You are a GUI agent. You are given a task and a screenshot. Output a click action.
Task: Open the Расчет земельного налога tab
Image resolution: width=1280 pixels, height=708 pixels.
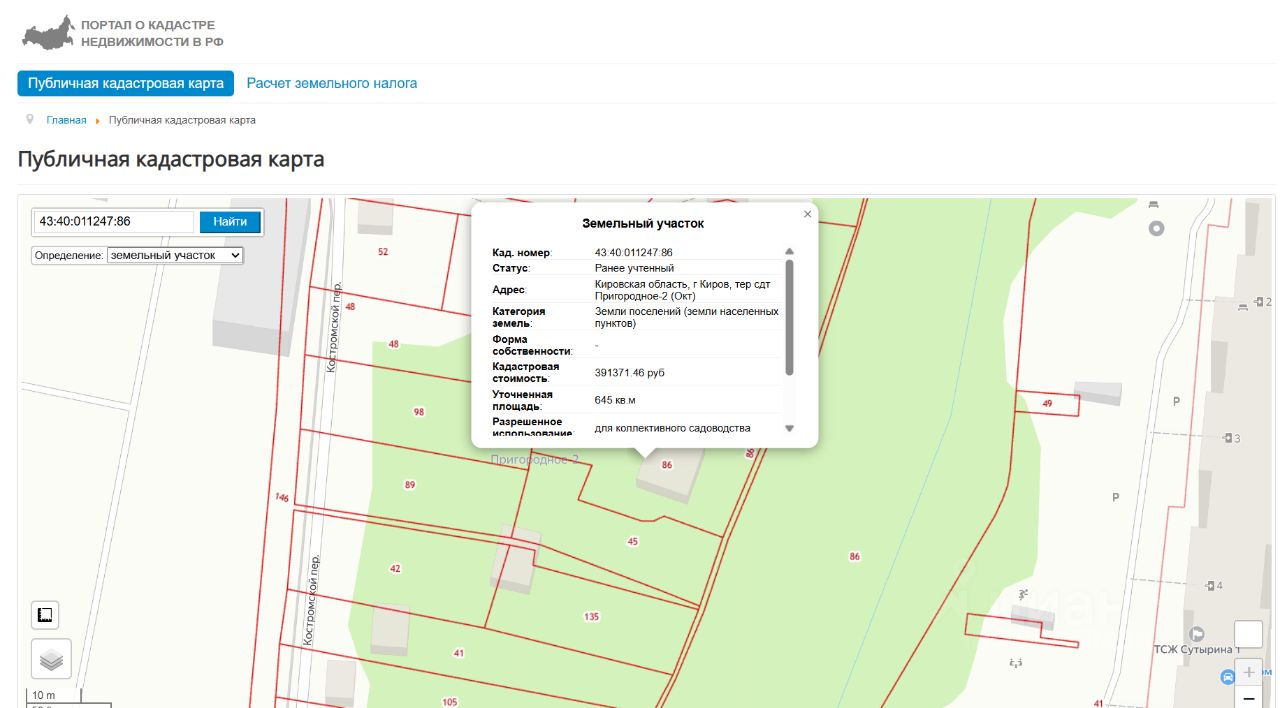click(332, 83)
